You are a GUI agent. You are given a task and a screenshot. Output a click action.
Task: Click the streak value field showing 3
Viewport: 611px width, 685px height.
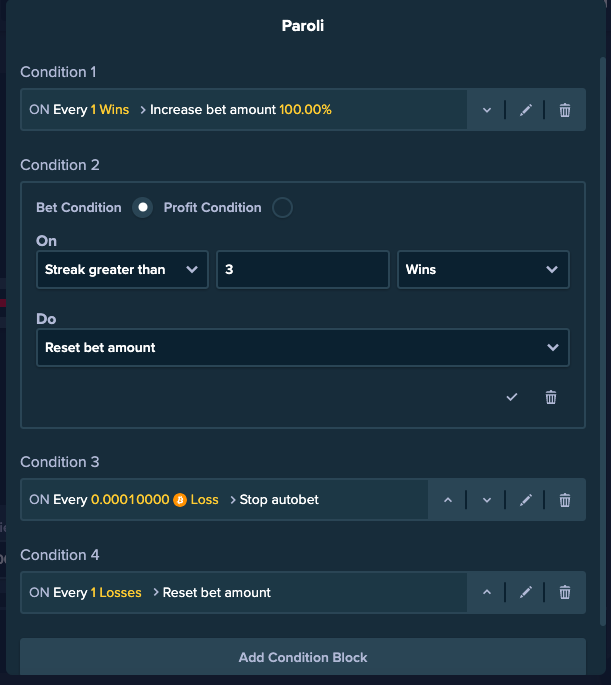tap(303, 270)
